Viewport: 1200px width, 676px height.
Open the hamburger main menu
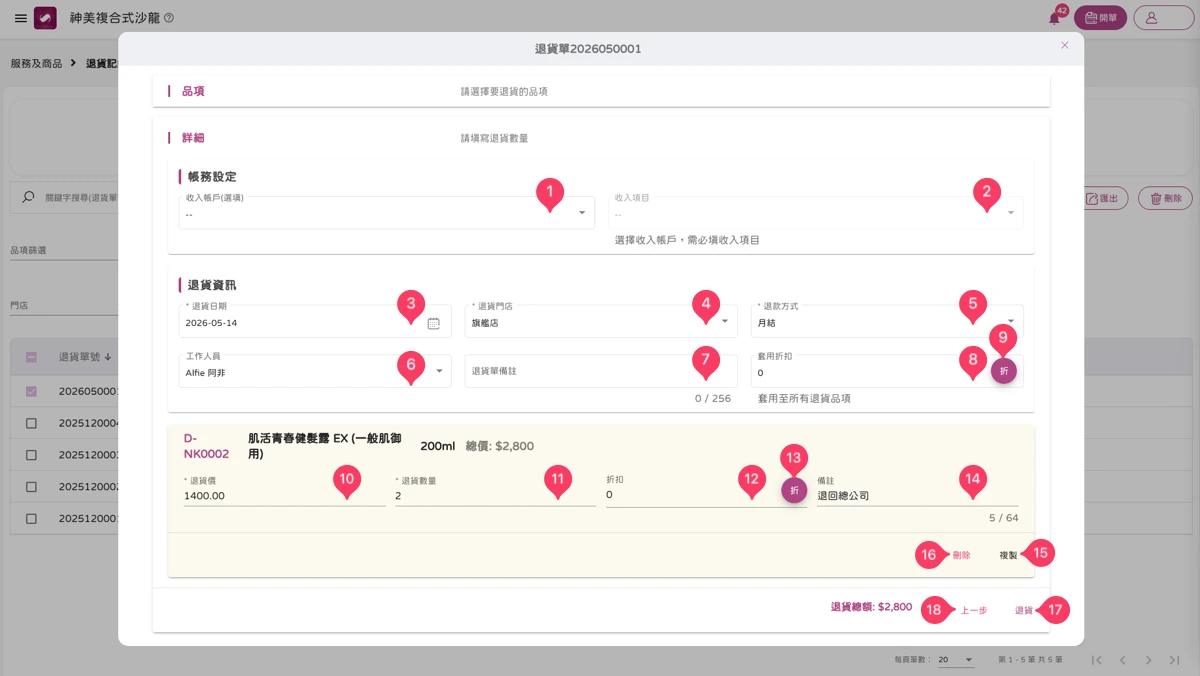click(x=21, y=18)
